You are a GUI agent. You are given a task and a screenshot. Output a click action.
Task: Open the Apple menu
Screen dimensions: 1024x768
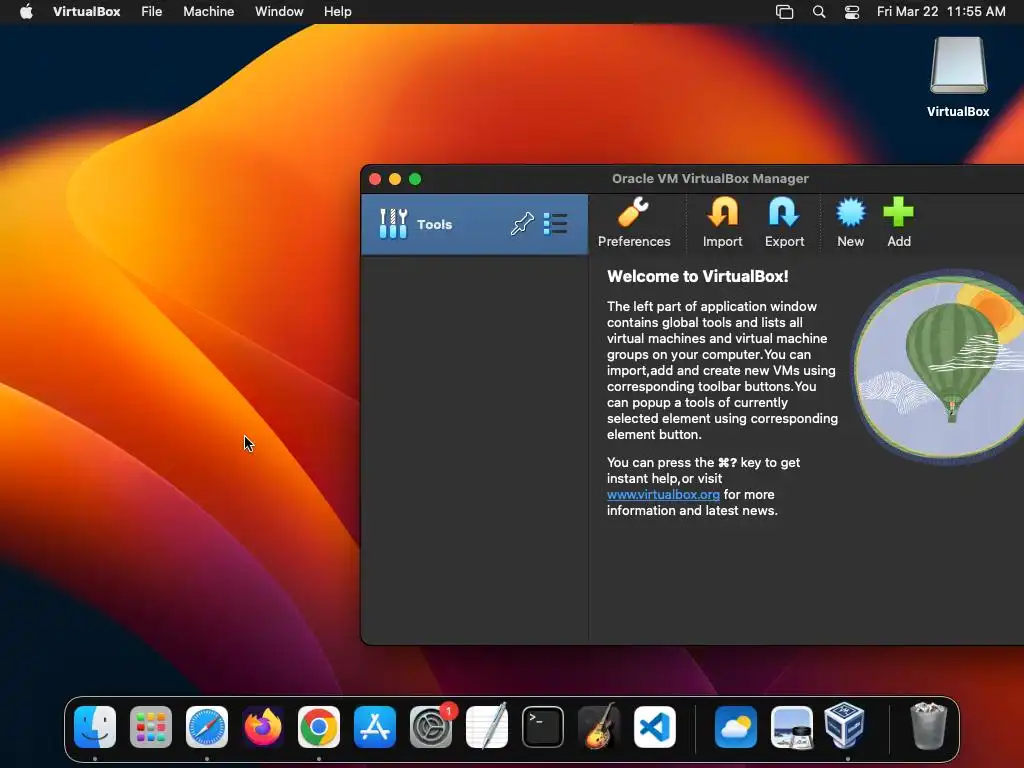point(26,11)
